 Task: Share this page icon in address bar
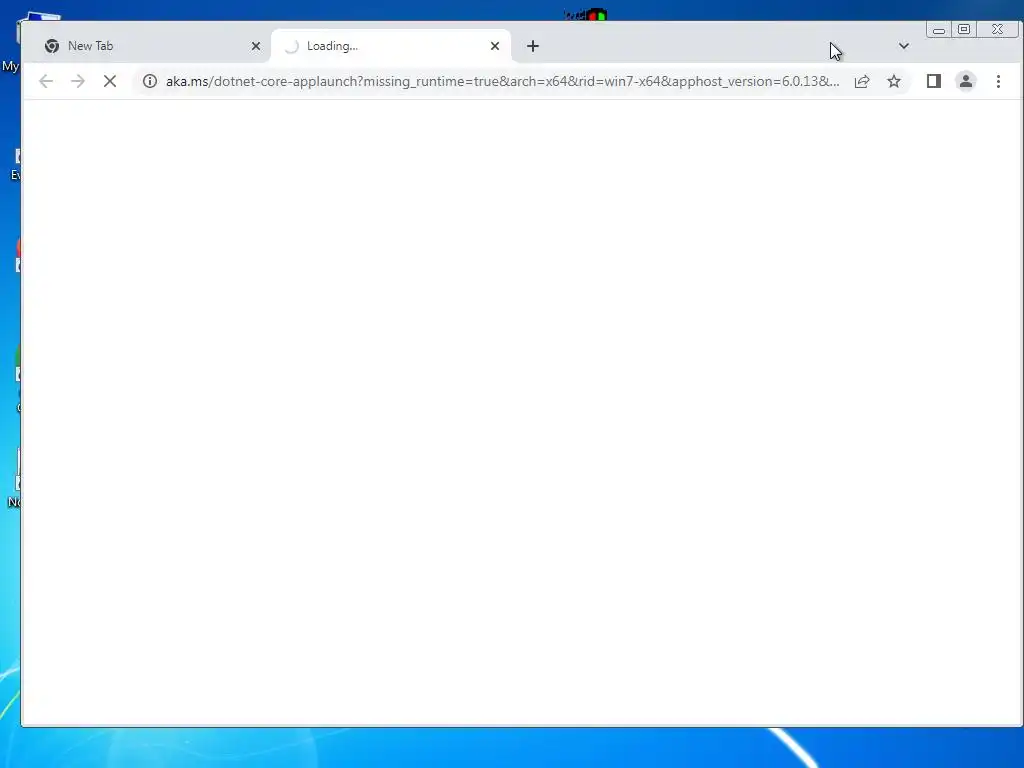point(862,81)
